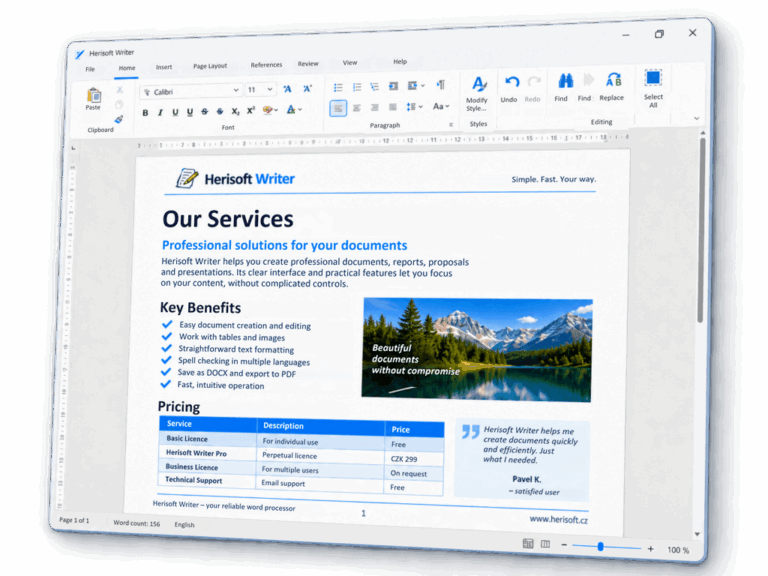Click the Find next arrow icon
Image resolution: width=768 pixels, height=576 pixels.
pos(588,80)
